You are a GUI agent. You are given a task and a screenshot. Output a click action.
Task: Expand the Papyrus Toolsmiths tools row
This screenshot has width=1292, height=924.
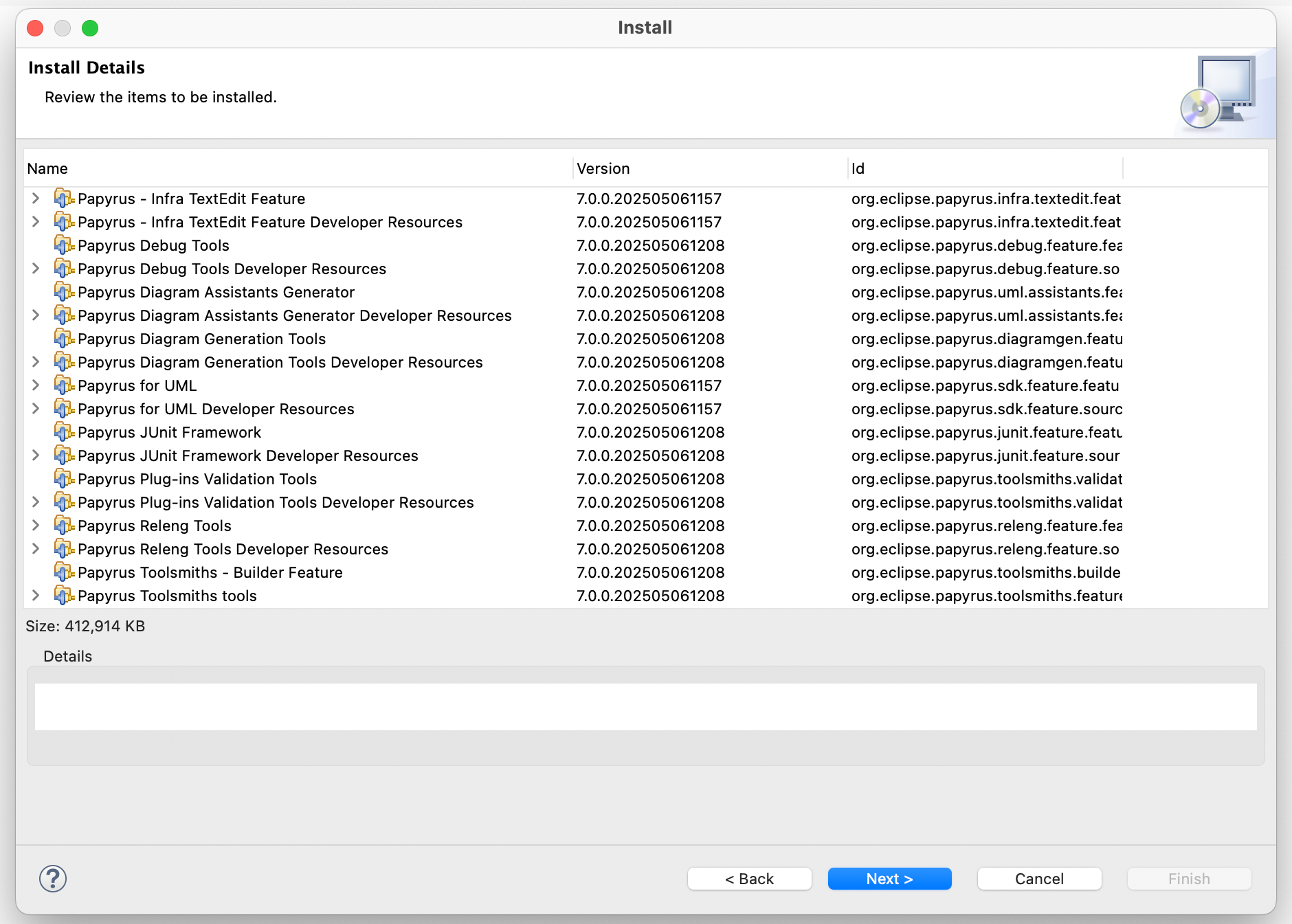36,596
